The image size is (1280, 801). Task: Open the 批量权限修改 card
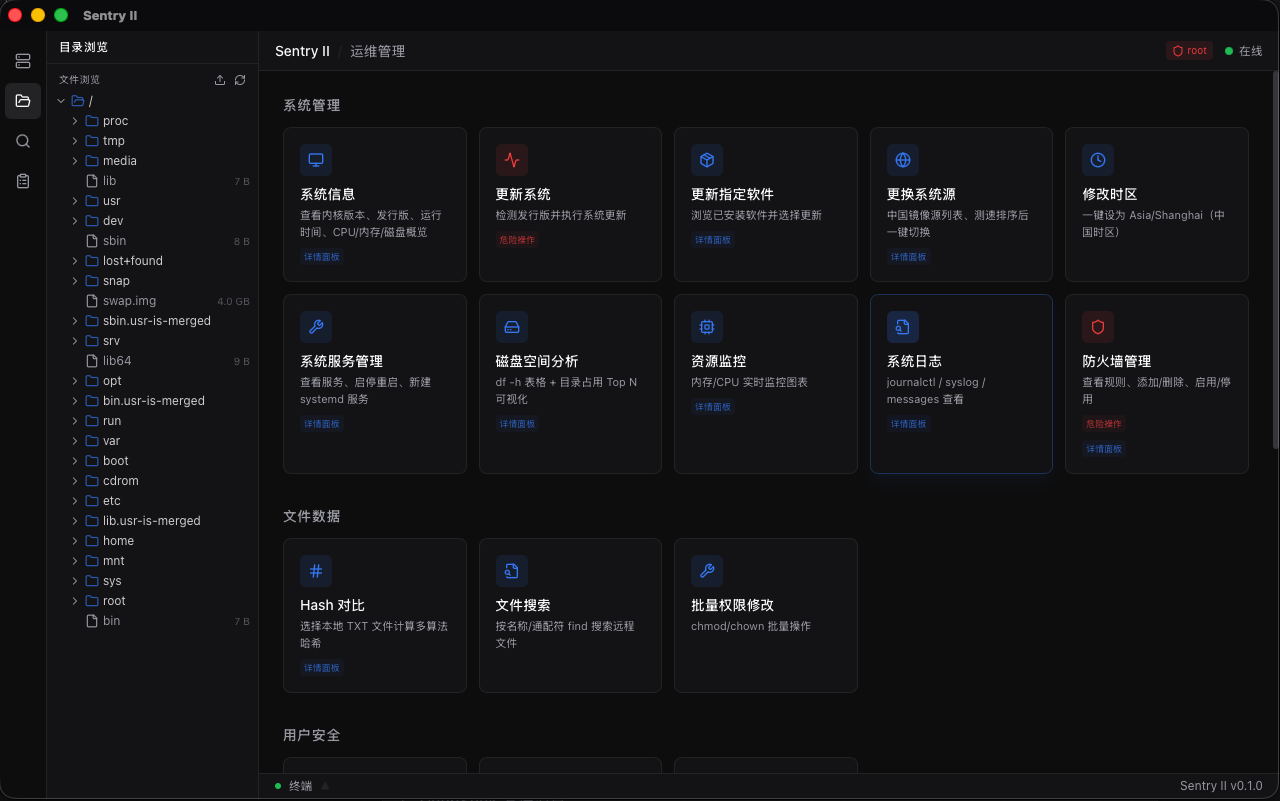click(766, 615)
